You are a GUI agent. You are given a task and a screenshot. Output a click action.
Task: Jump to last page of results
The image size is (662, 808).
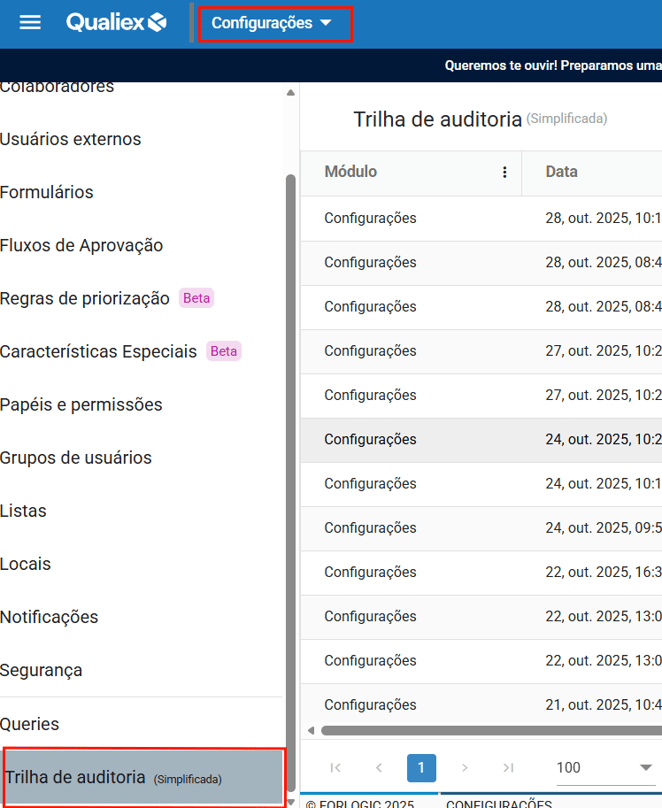pos(508,768)
